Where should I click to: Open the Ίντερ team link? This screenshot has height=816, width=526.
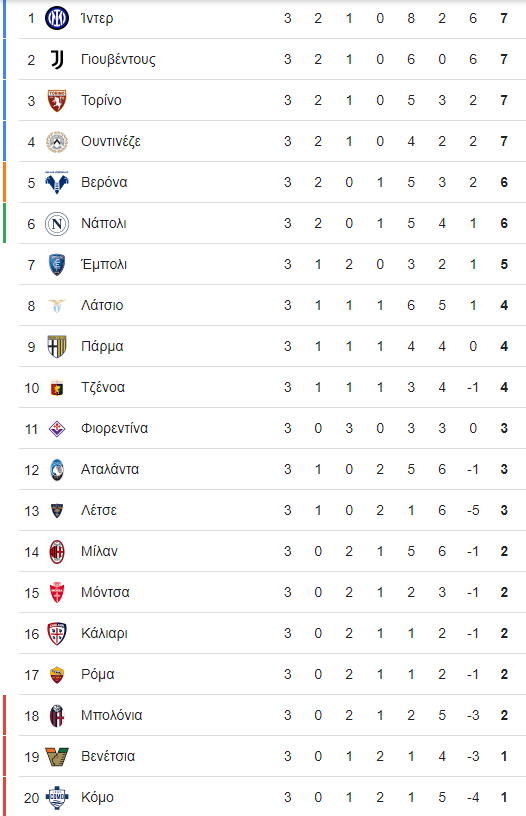tap(97, 18)
